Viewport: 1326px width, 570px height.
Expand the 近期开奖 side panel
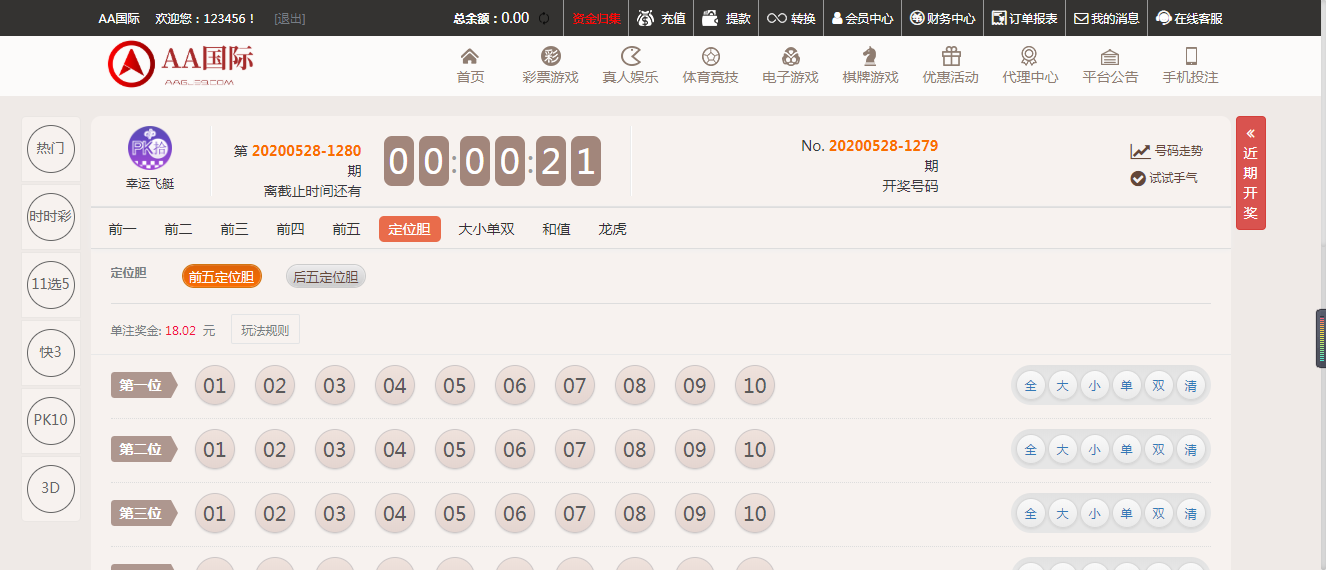1250,173
